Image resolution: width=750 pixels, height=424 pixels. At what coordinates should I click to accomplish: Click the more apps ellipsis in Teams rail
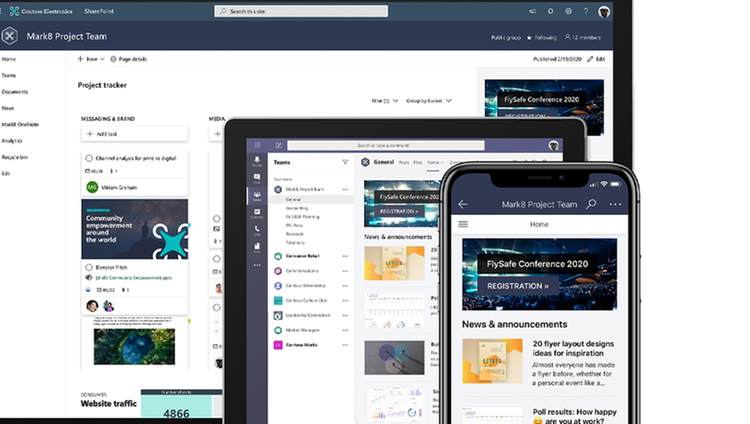click(x=257, y=265)
